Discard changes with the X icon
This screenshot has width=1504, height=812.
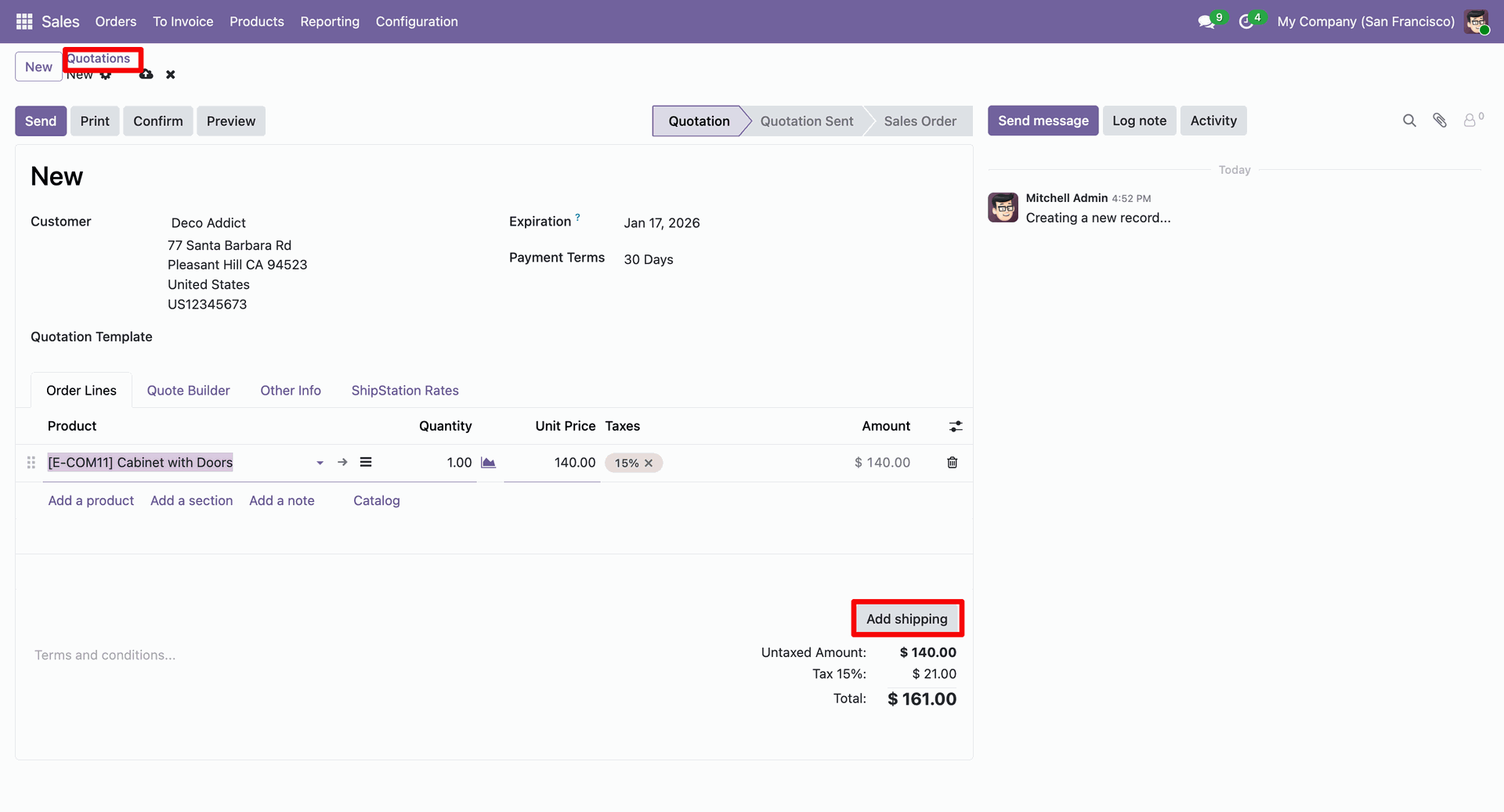pos(170,74)
